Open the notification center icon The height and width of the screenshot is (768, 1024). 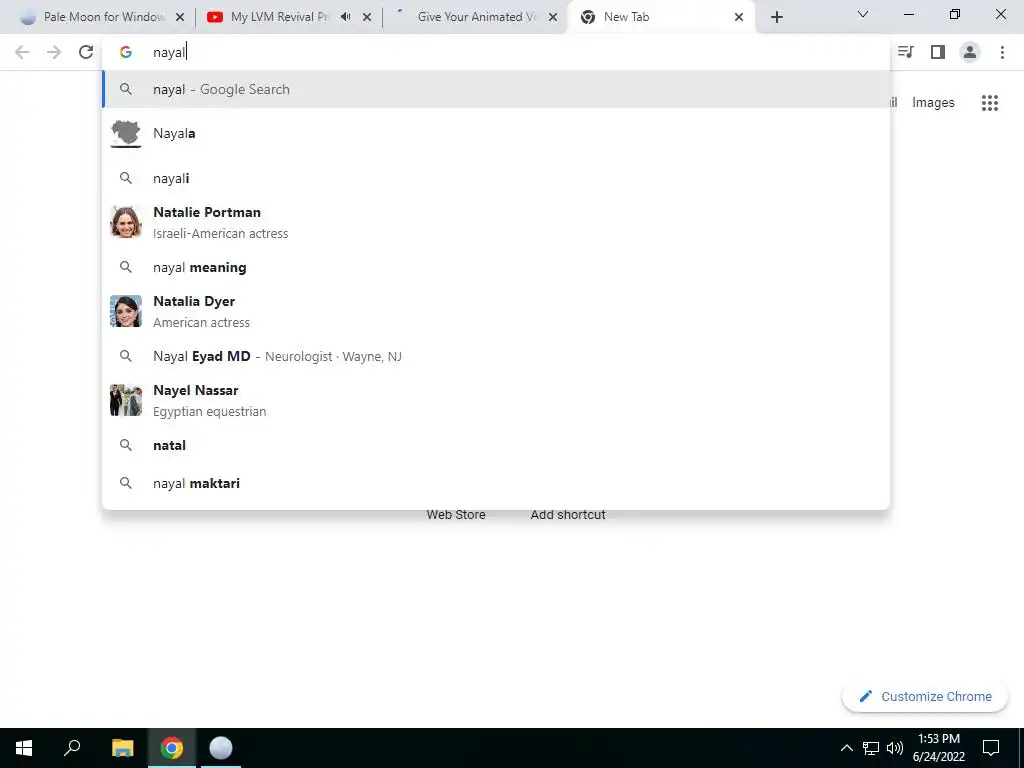[991, 748]
